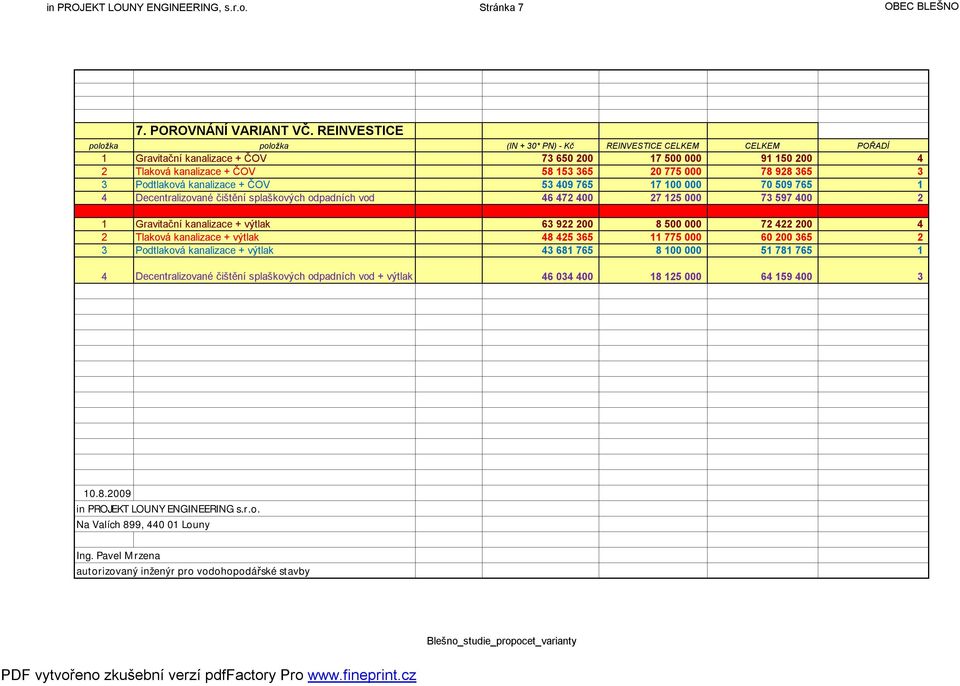Screen dimensions: 960x686
Task: Click 'Na Valích 899, 440 01 Louny' address
Action: [143, 525]
